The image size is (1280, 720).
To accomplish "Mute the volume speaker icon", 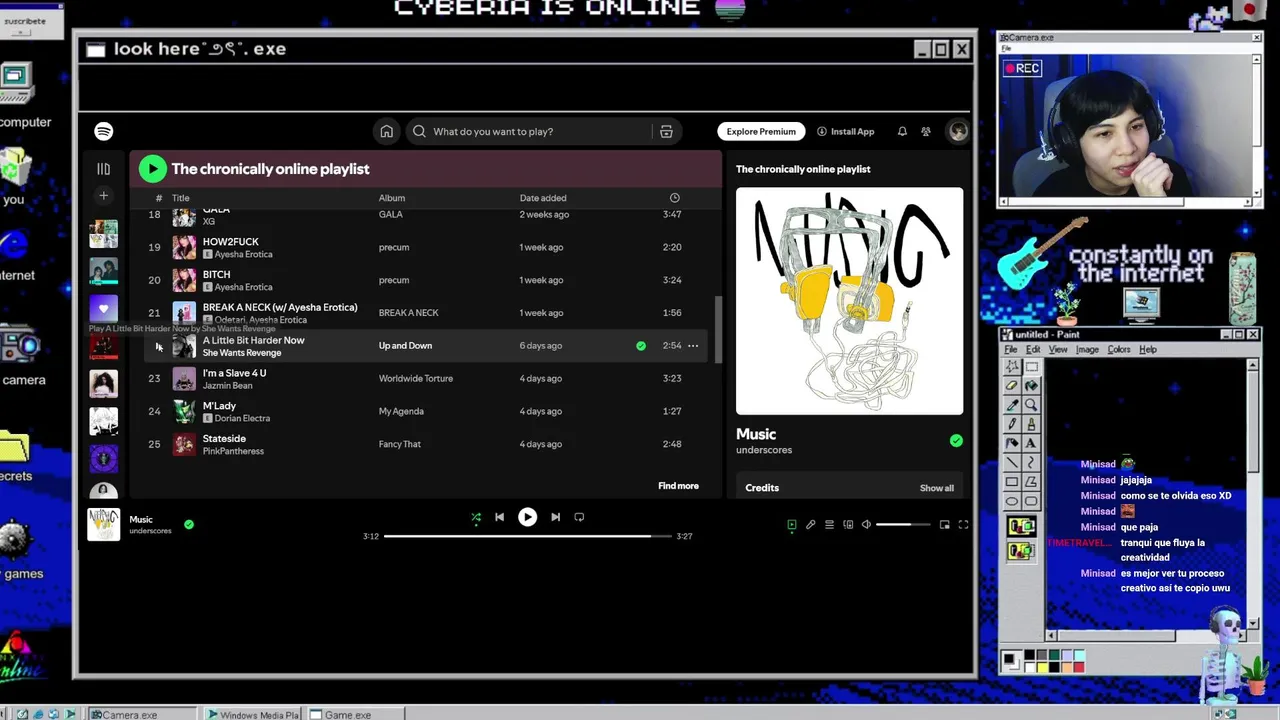I will [866, 524].
